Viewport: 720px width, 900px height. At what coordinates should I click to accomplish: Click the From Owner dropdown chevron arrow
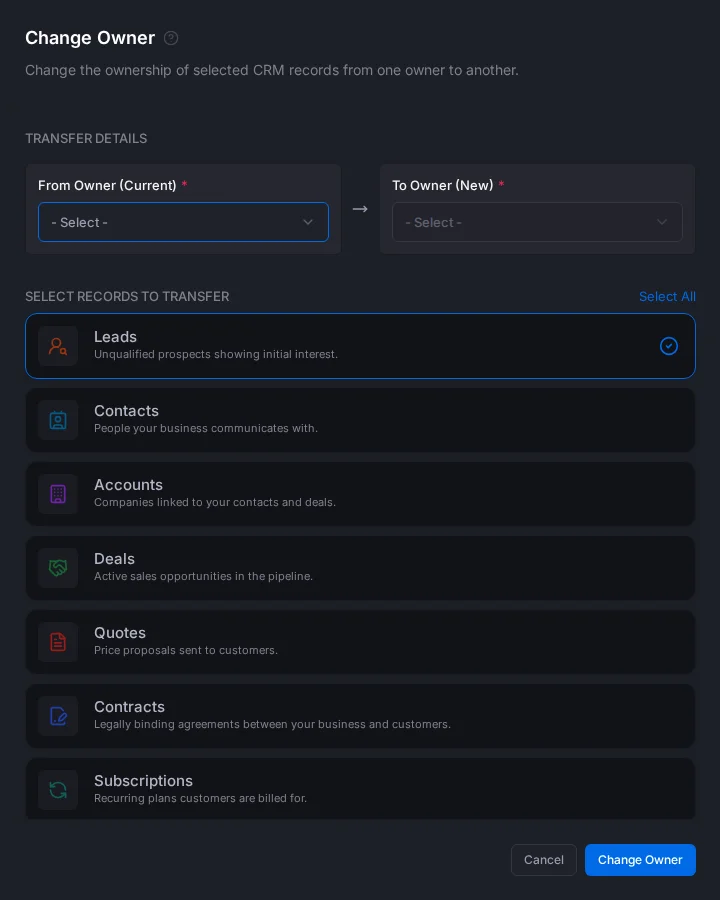pyautogui.click(x=308, y=222)
